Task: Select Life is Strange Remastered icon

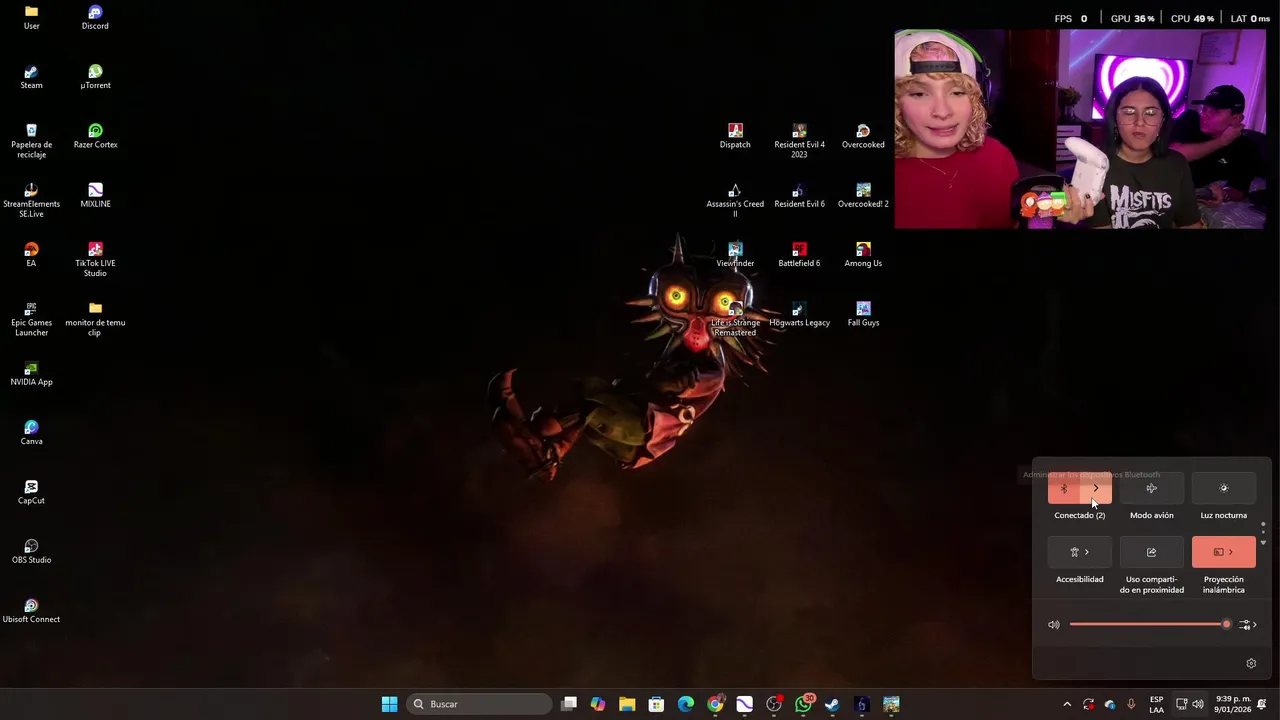Action: (735, 319)
